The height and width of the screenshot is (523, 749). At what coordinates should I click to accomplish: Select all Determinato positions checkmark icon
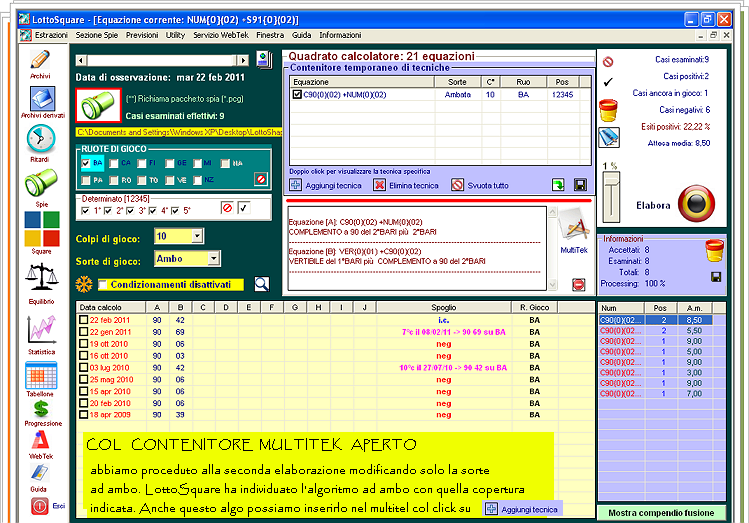coord(244,208)
